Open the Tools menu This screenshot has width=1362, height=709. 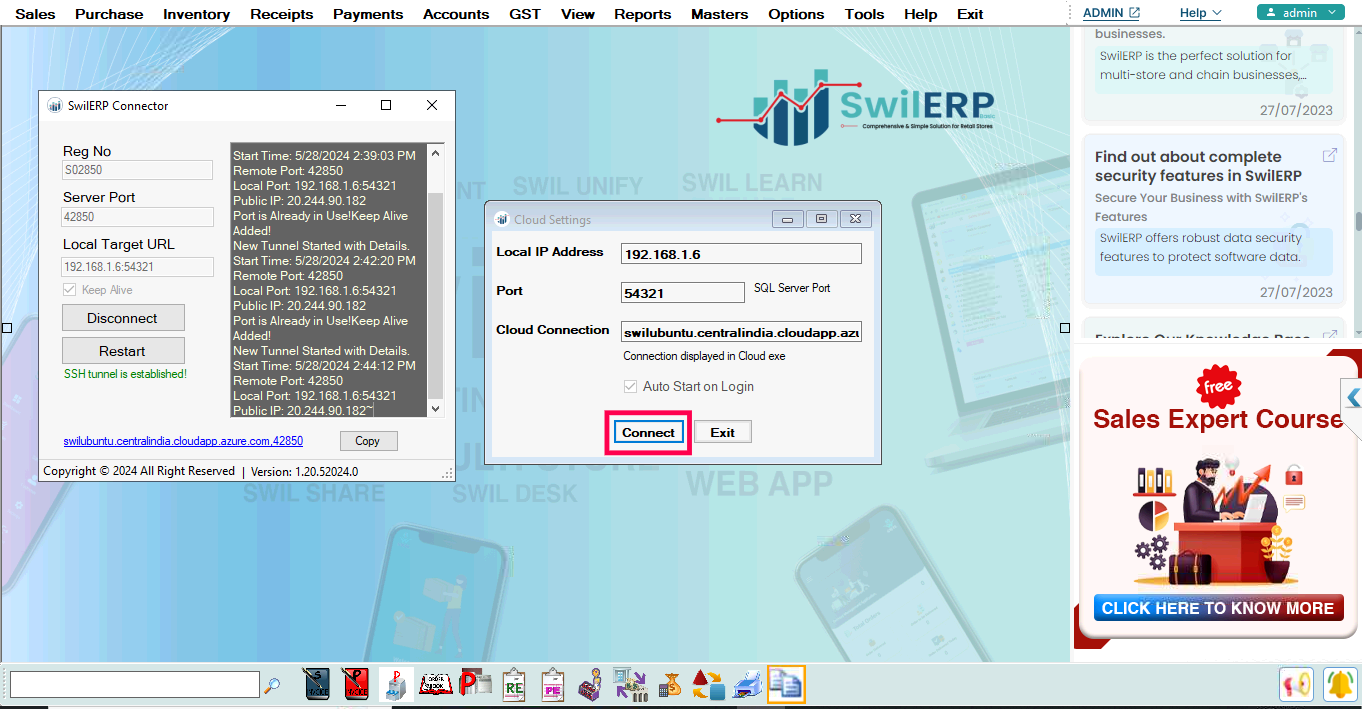(x=864, y=14)
